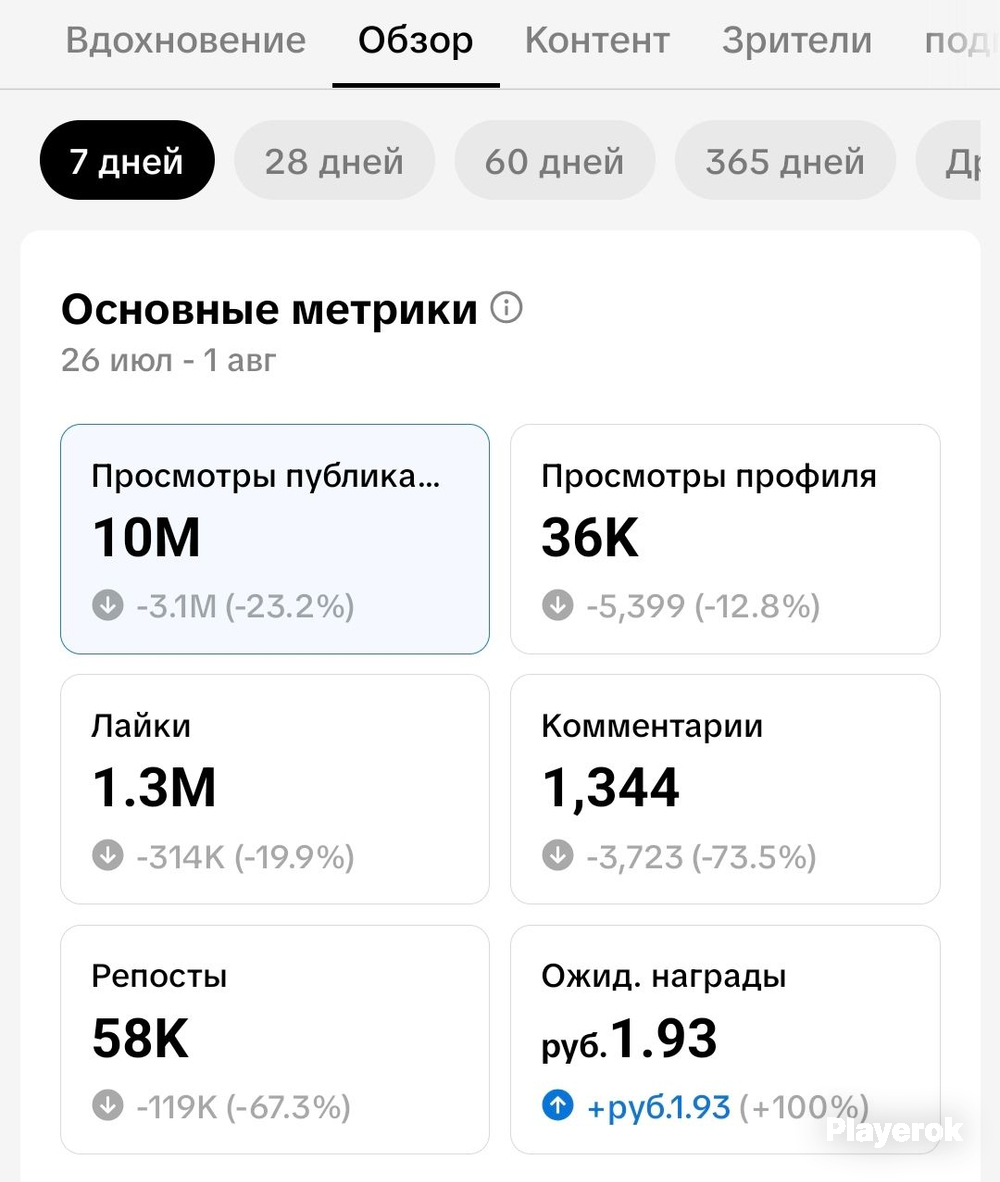Select the 7 дней period filter

pyautogui.click(x=127, y=161)
